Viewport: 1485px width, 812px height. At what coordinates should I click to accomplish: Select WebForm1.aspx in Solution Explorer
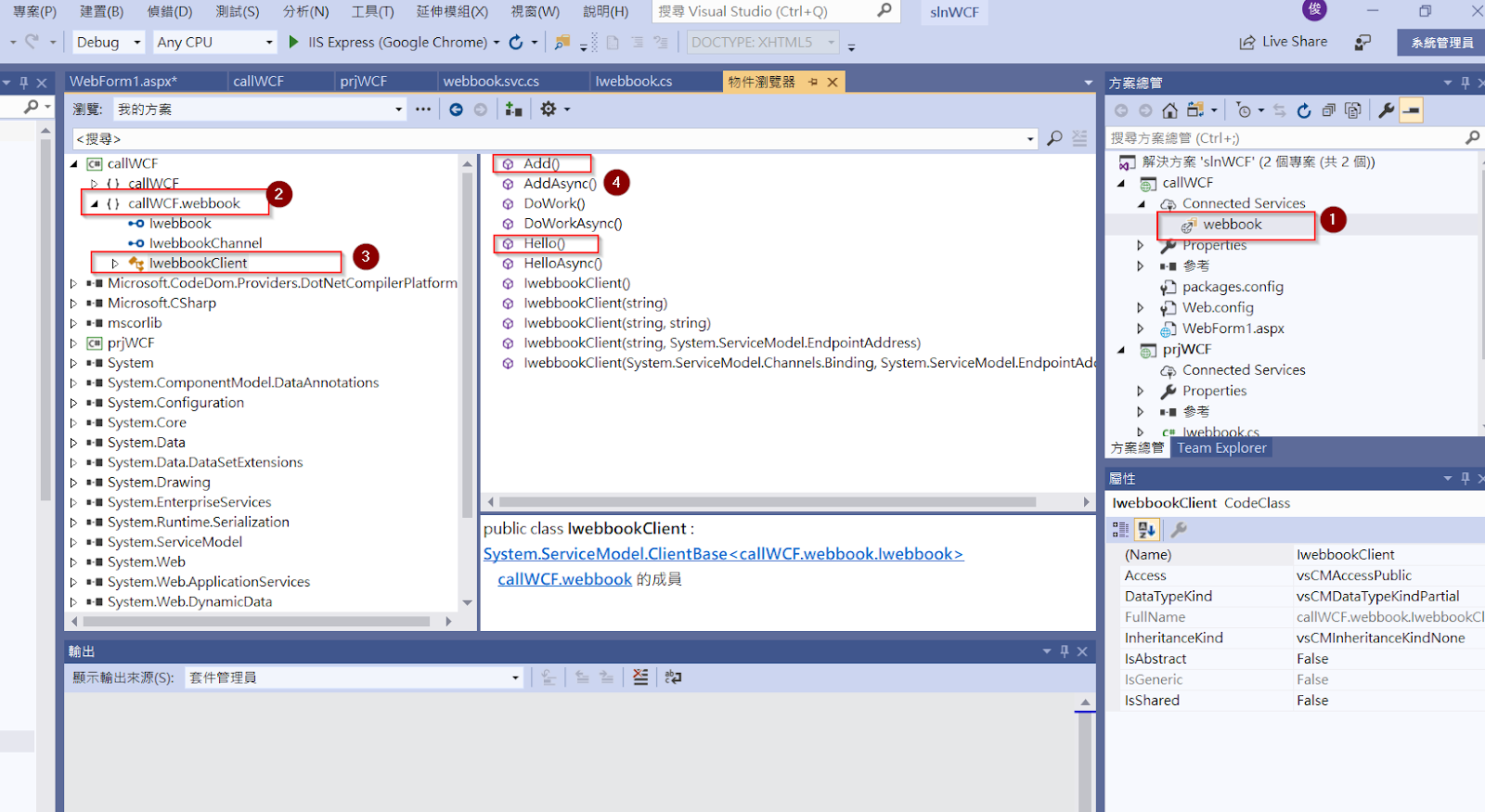coord(1233,329)
